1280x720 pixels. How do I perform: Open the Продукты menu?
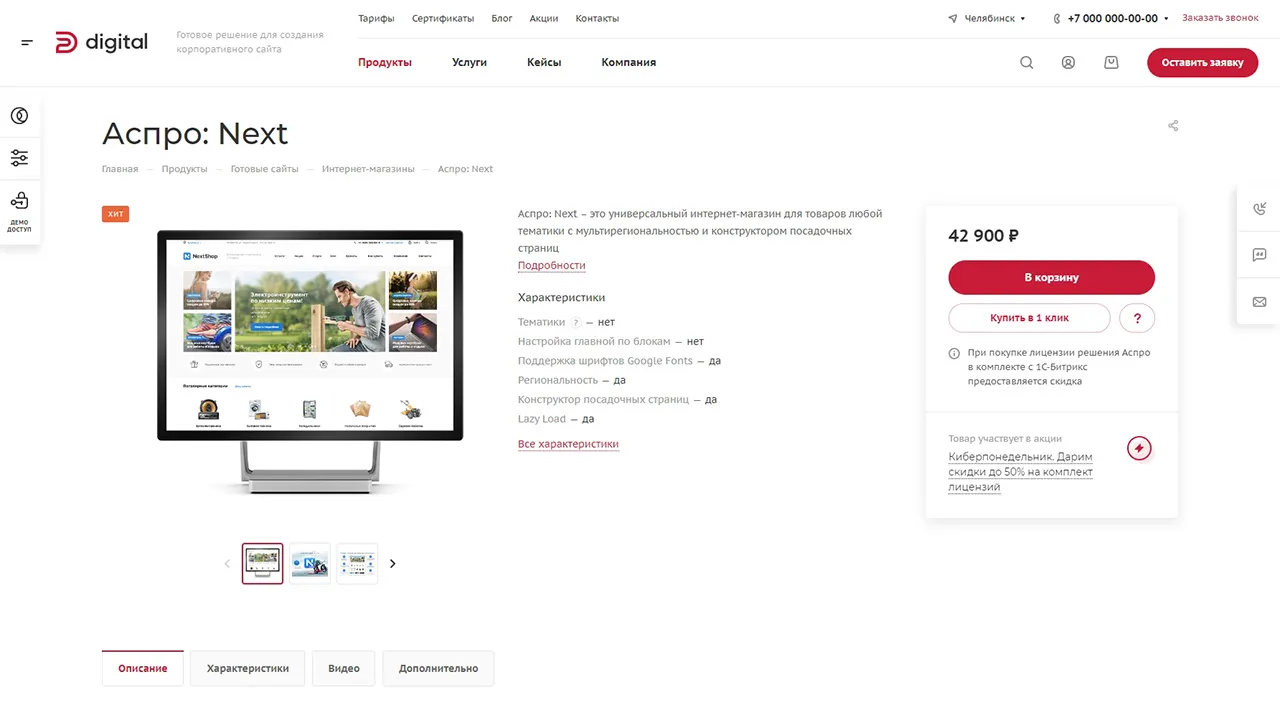(385, 62)
